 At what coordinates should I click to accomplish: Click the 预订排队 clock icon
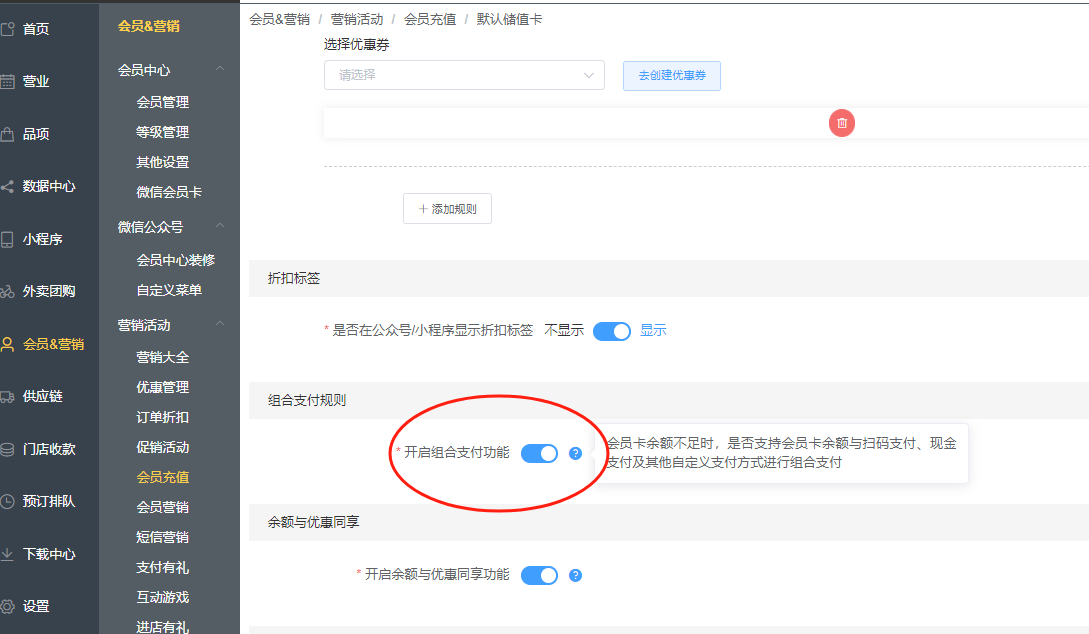pyautogui.click(x=8, y=501)
